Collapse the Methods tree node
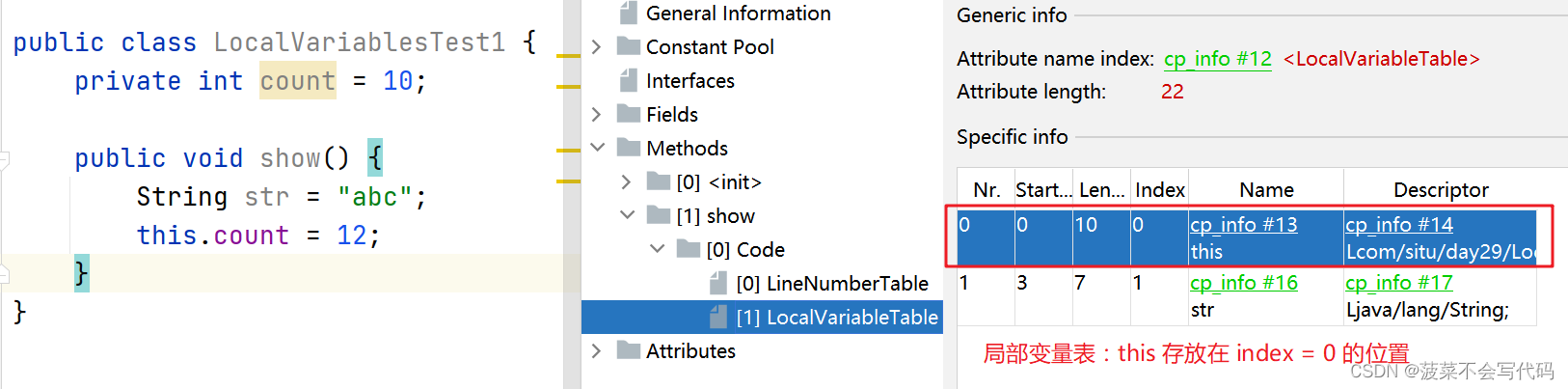Screen dimensions: 1568x389 pyautogui.click(x=597, y=148)
